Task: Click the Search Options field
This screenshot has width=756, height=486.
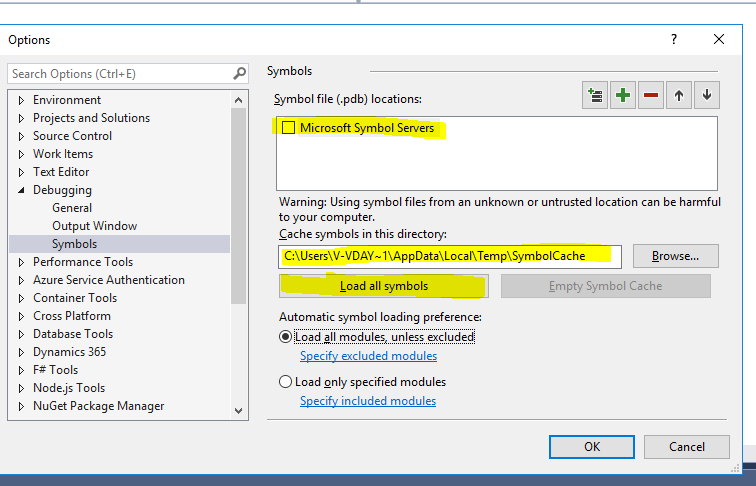Action: pyautogui.click(x=128, y=74)
